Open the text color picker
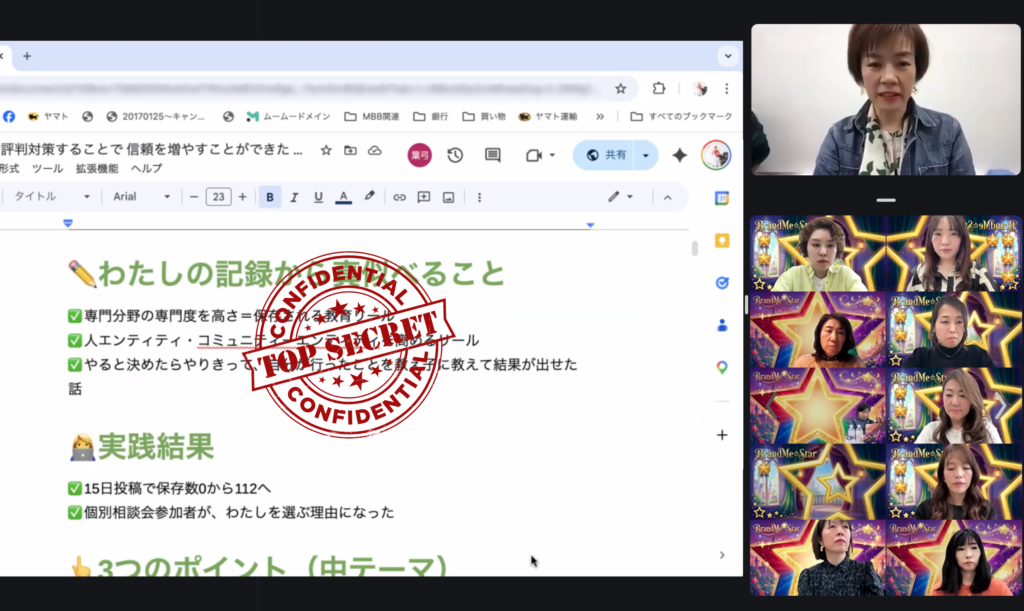Viewport: 1024px width, 611px height. coord(343,197)
